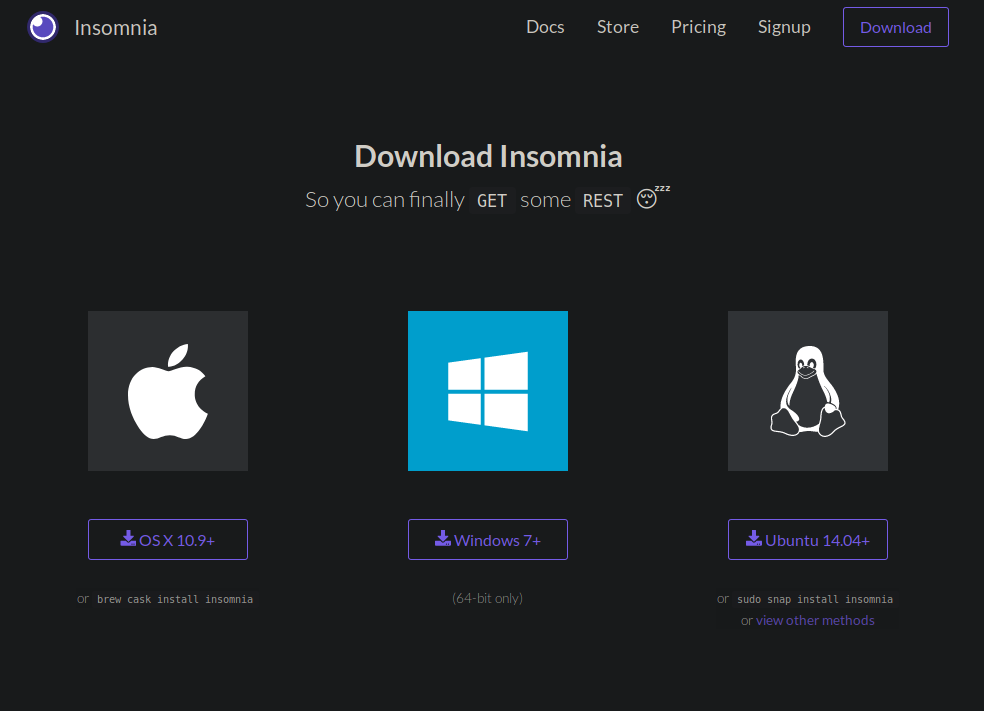Open the Signup page

point(784,27)
